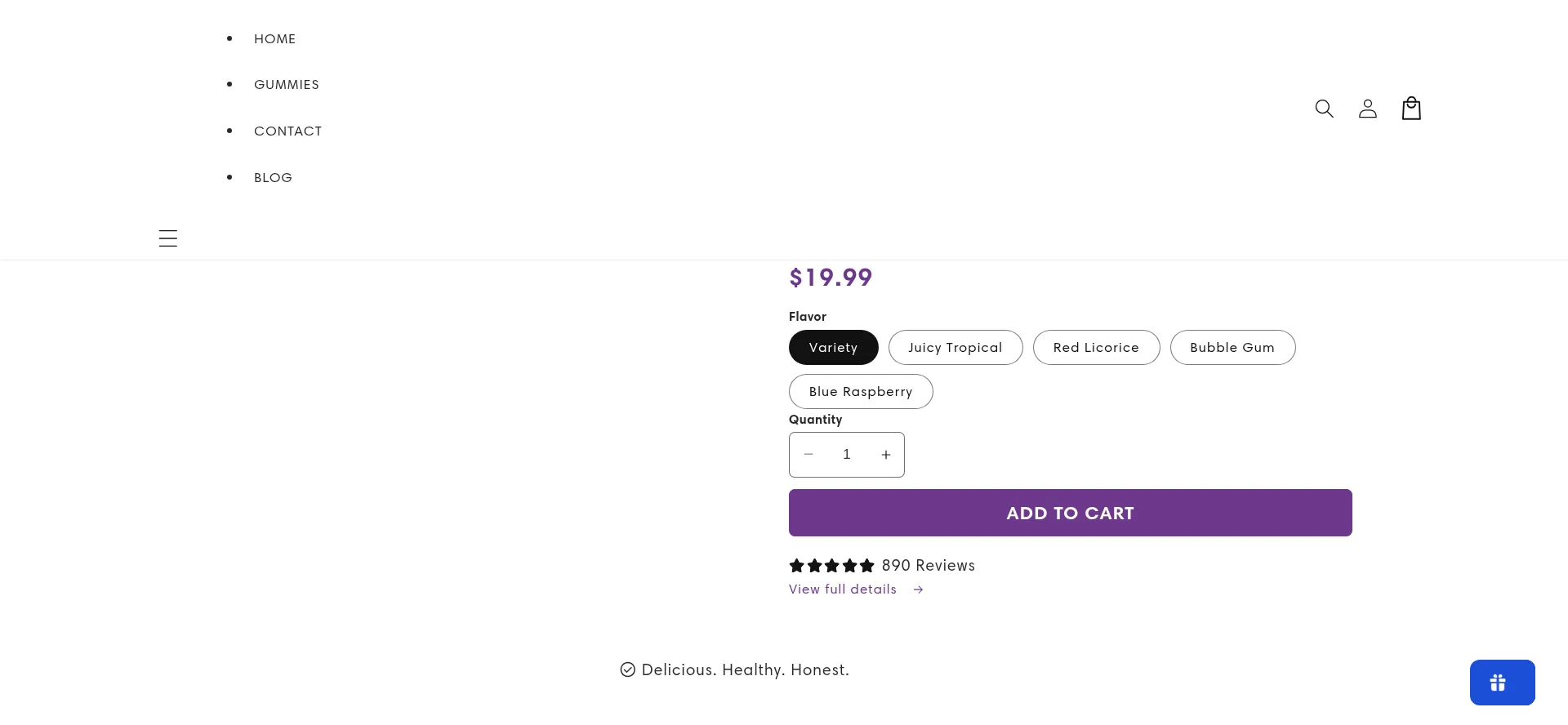Click the checkmark icon beside Delicious Healthy Honest
The height and width of the screenshot is (725, 1568).
click(x=627, y=669)
